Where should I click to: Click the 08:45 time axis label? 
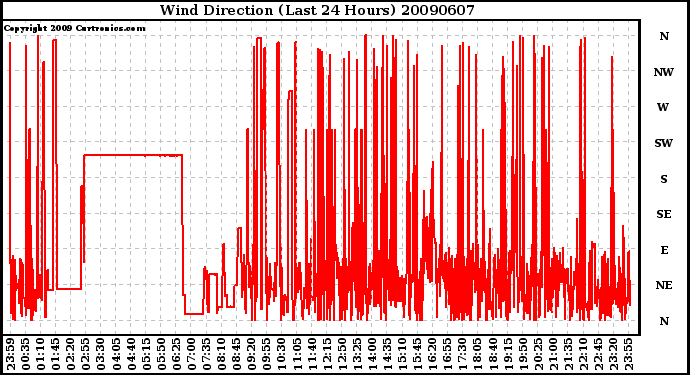click(x=236, y=354)
